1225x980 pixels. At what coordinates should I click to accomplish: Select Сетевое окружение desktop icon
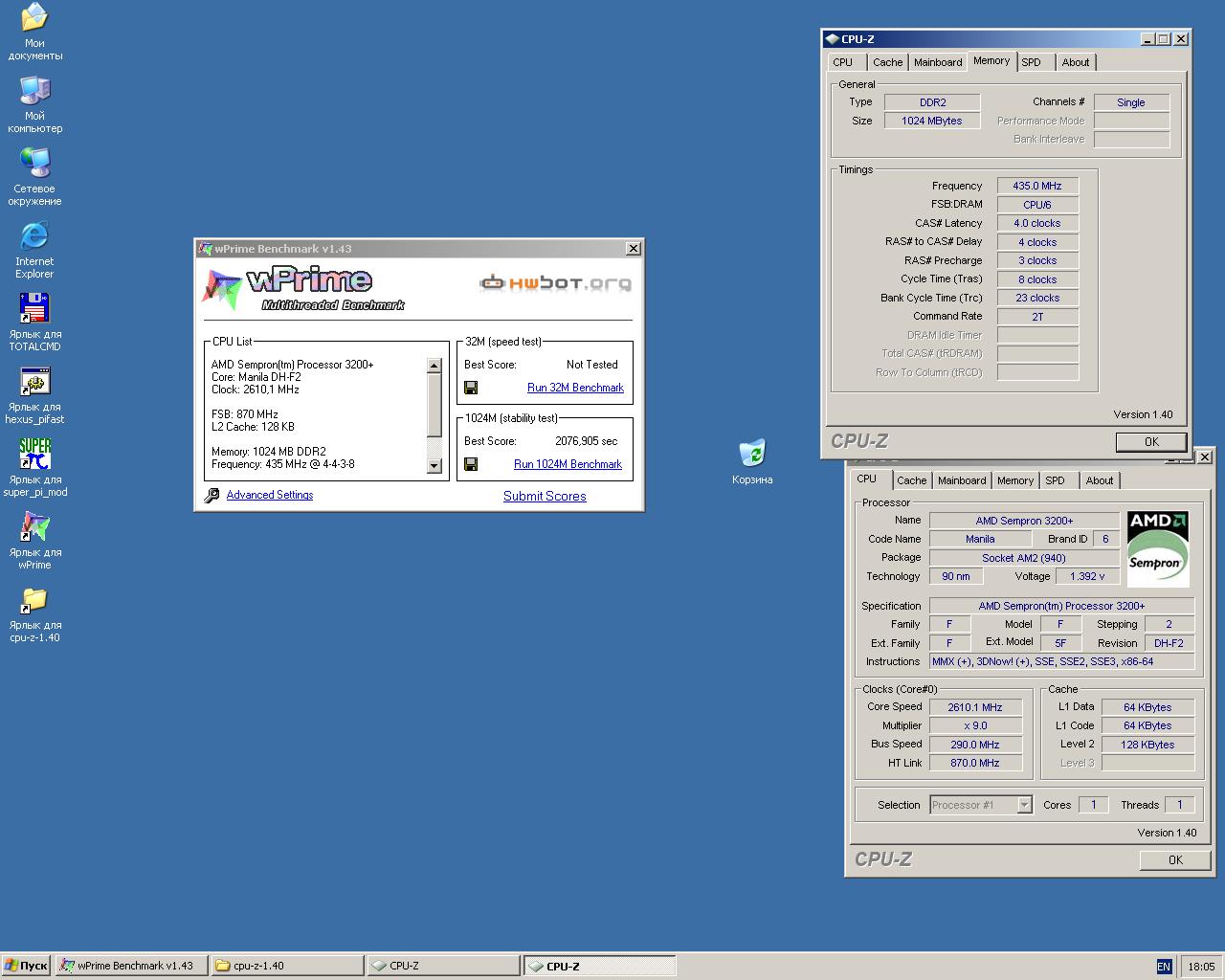click(34, 164)
